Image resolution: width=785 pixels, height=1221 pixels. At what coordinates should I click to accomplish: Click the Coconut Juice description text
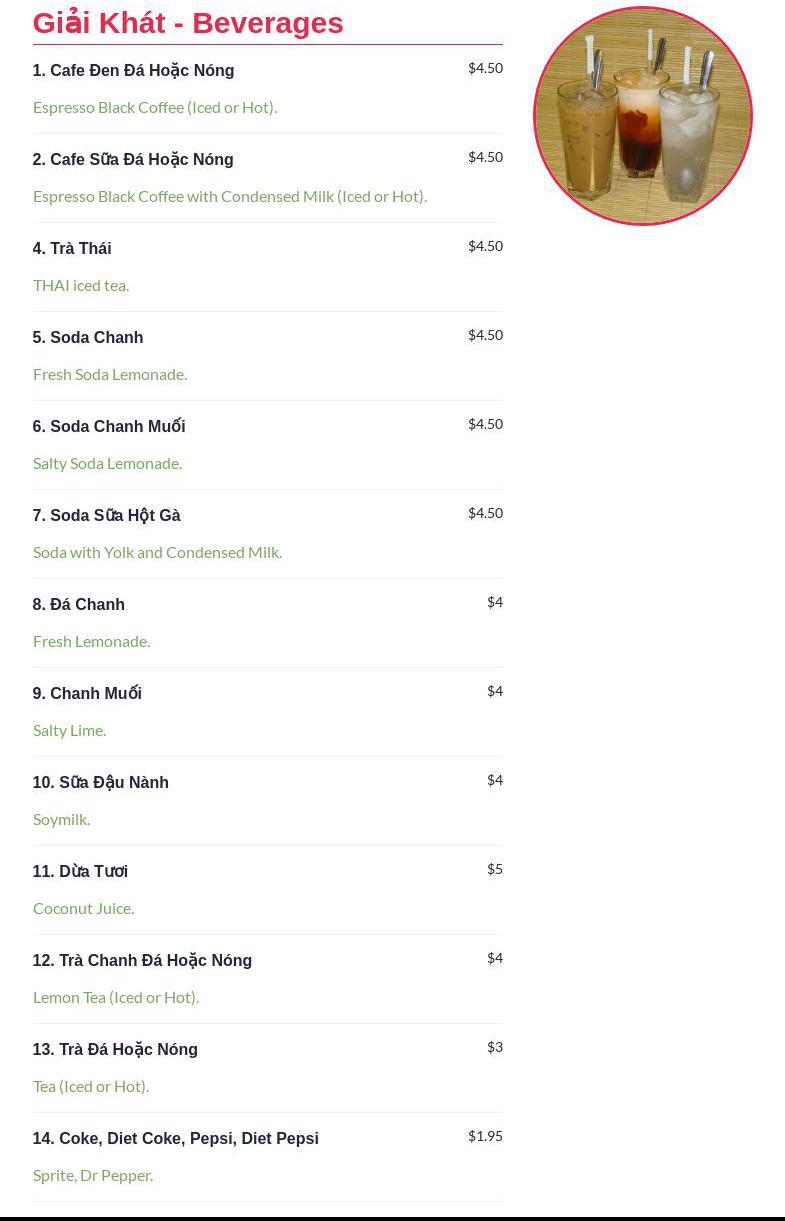(84, 908)
